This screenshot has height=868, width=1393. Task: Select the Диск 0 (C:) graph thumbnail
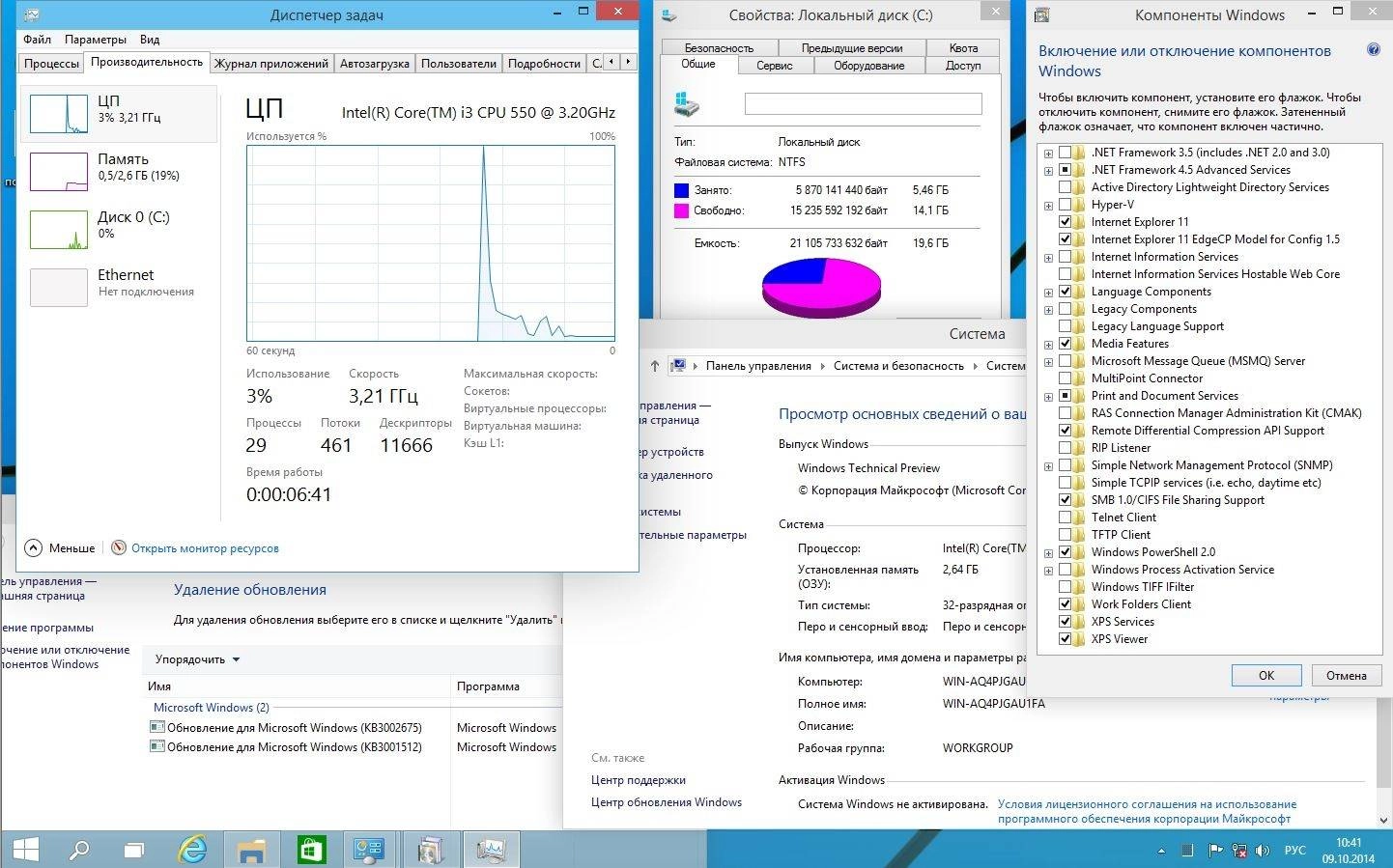59,230
